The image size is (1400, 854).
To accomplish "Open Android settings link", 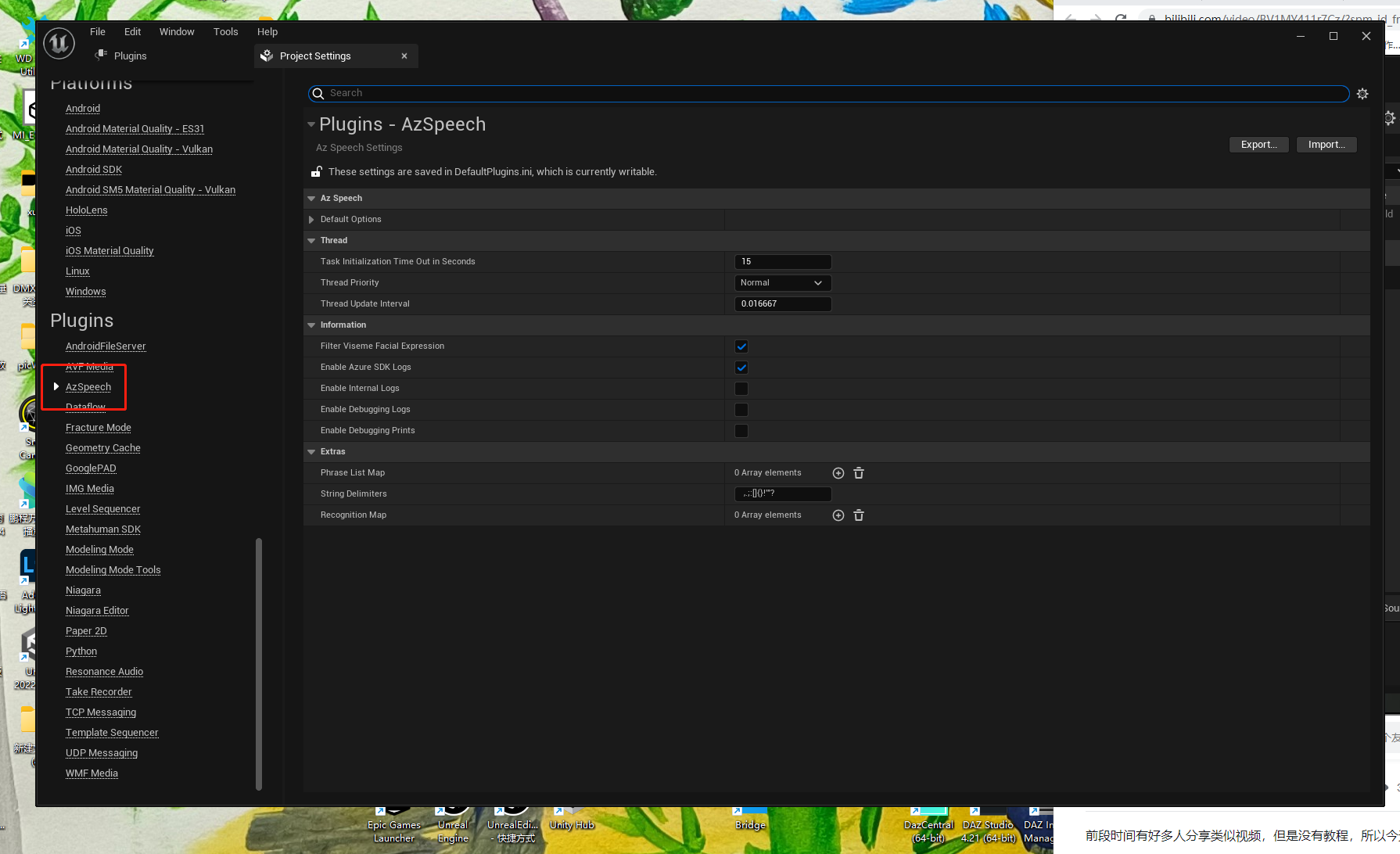I will point(83,109).
